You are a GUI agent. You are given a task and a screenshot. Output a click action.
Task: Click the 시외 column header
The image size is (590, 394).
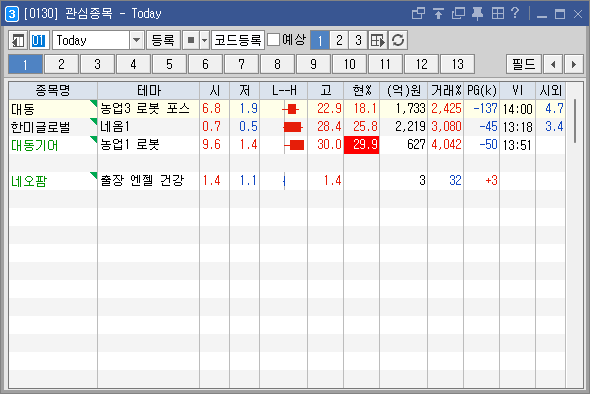(x=550, y=90)
